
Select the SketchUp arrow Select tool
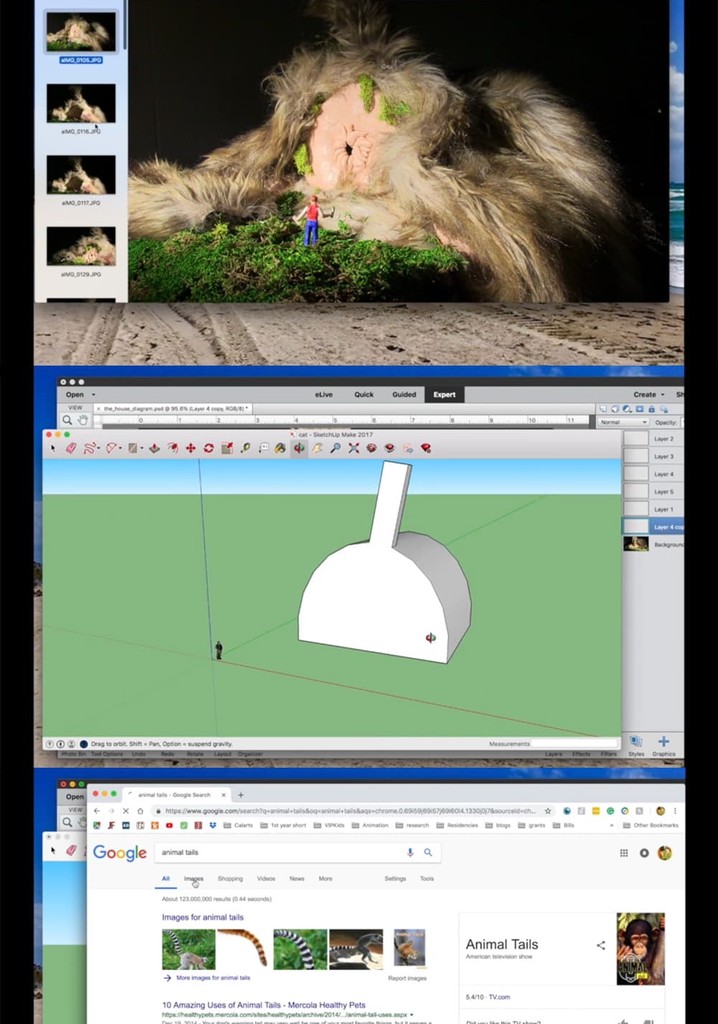pyautogui.click(x=53, y=448)
